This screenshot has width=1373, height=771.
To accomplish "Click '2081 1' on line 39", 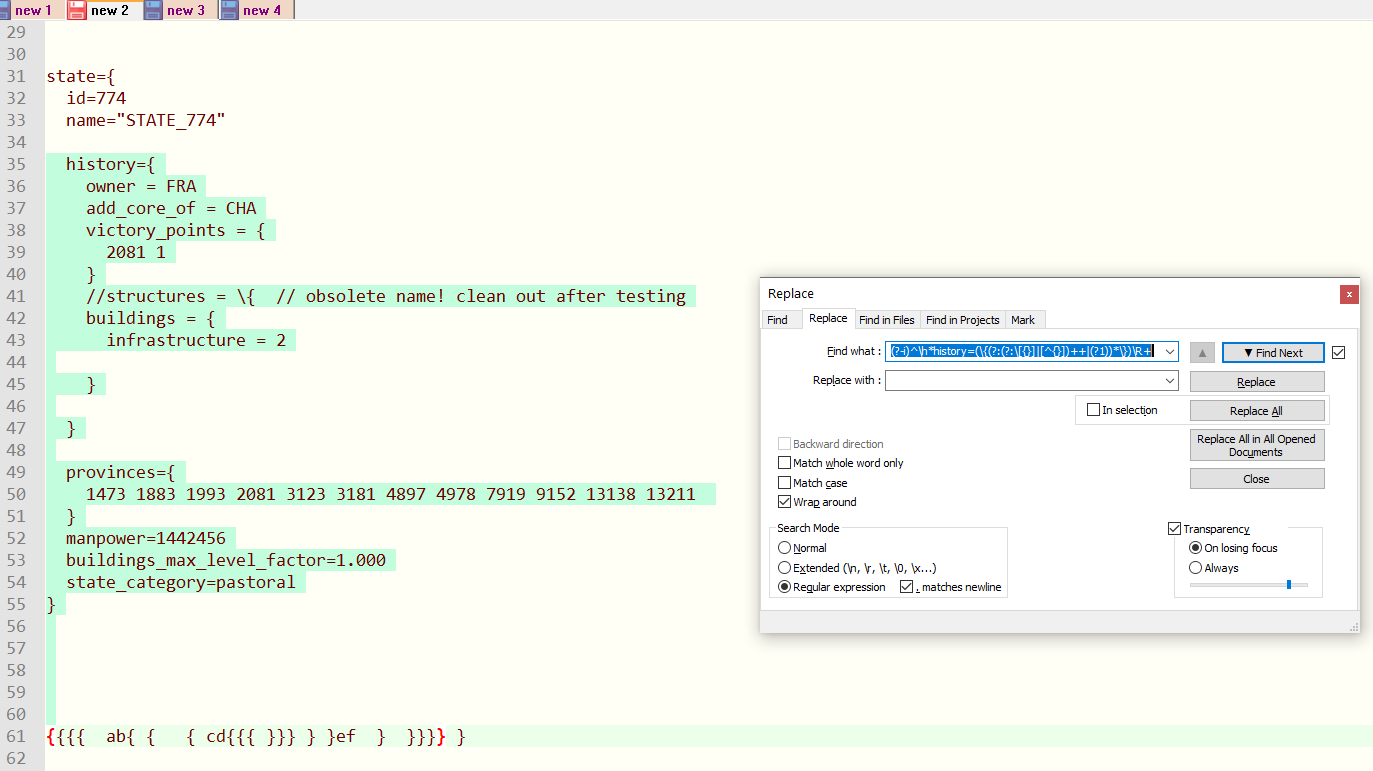I will (x=136, y=252).
